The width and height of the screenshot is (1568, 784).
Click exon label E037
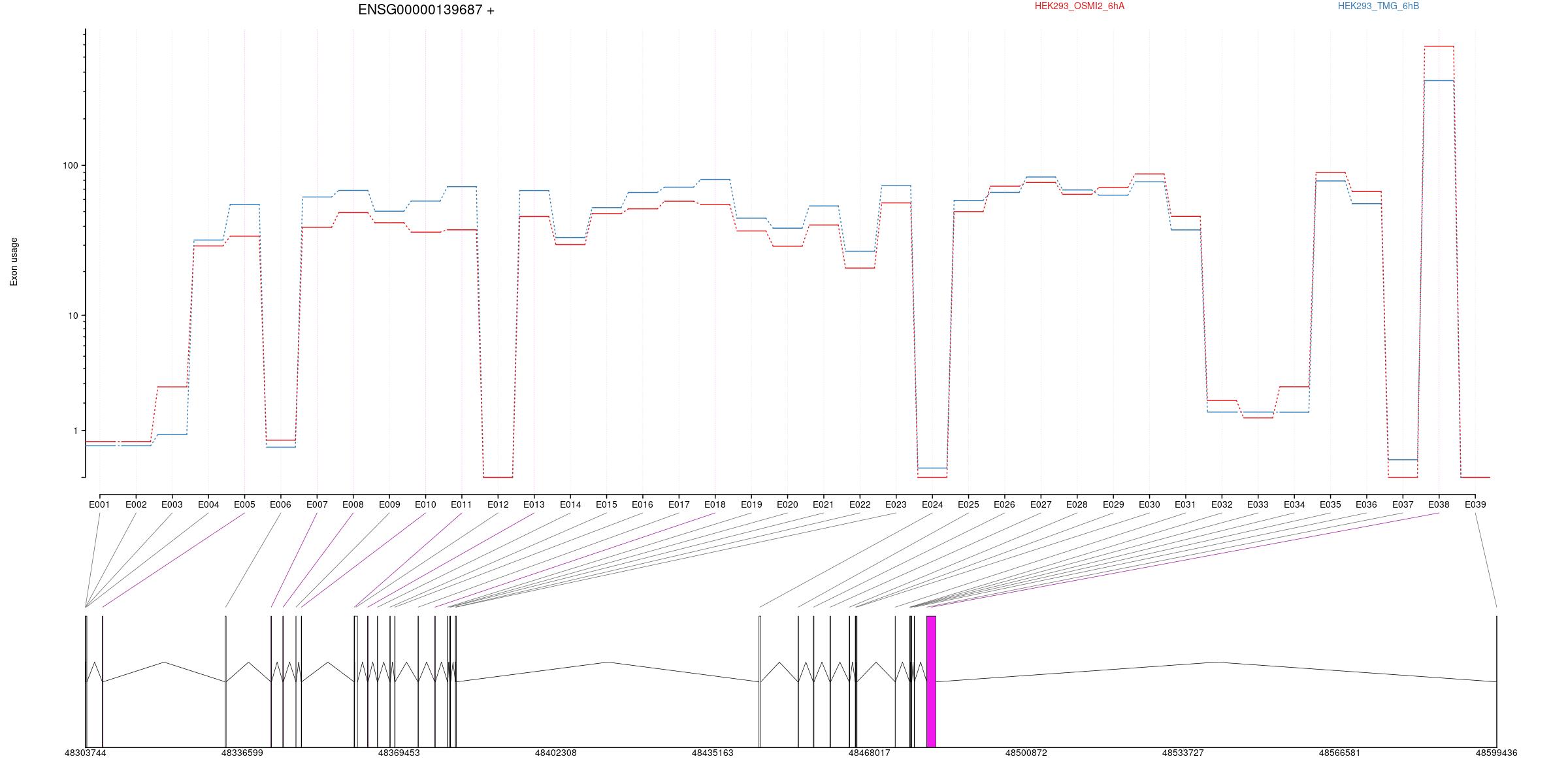1403,504
